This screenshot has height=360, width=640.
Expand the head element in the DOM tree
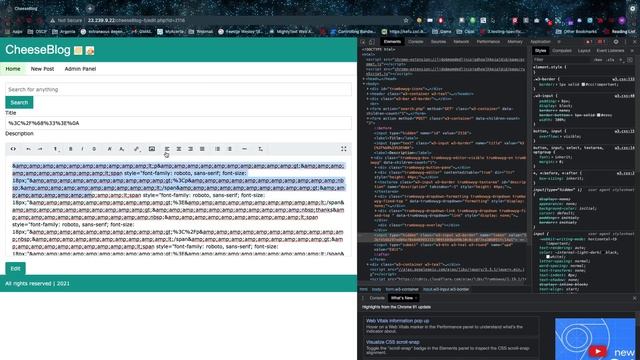tap(364, 79)
